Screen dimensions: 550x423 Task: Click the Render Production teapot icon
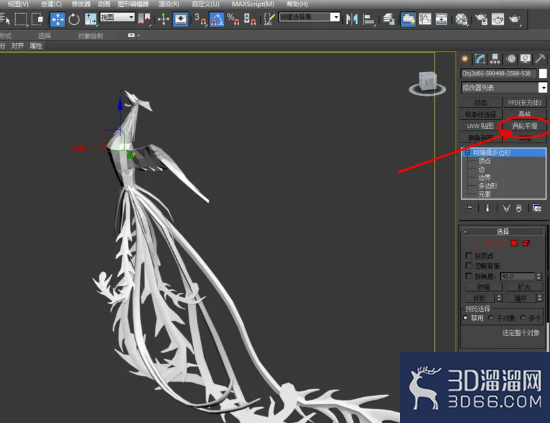[x=515, y=19]
